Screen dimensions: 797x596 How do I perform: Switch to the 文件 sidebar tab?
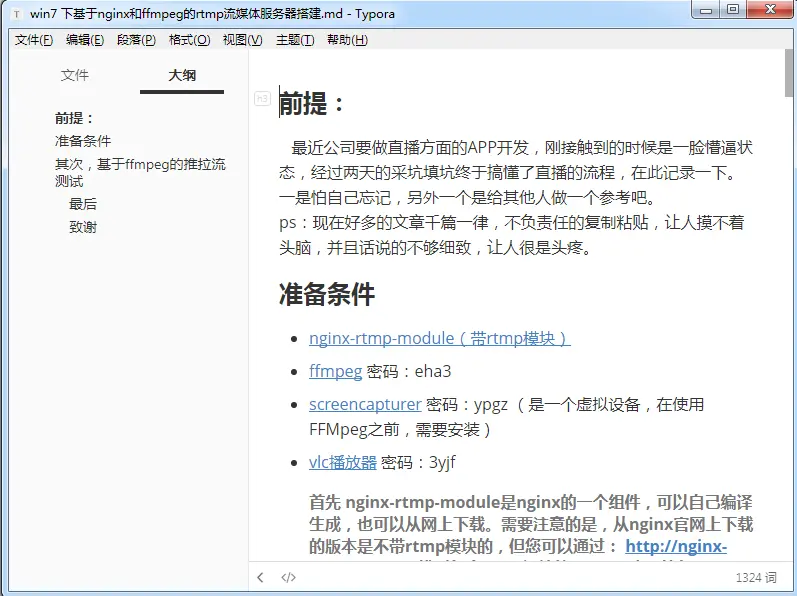[x=75, y=75]
